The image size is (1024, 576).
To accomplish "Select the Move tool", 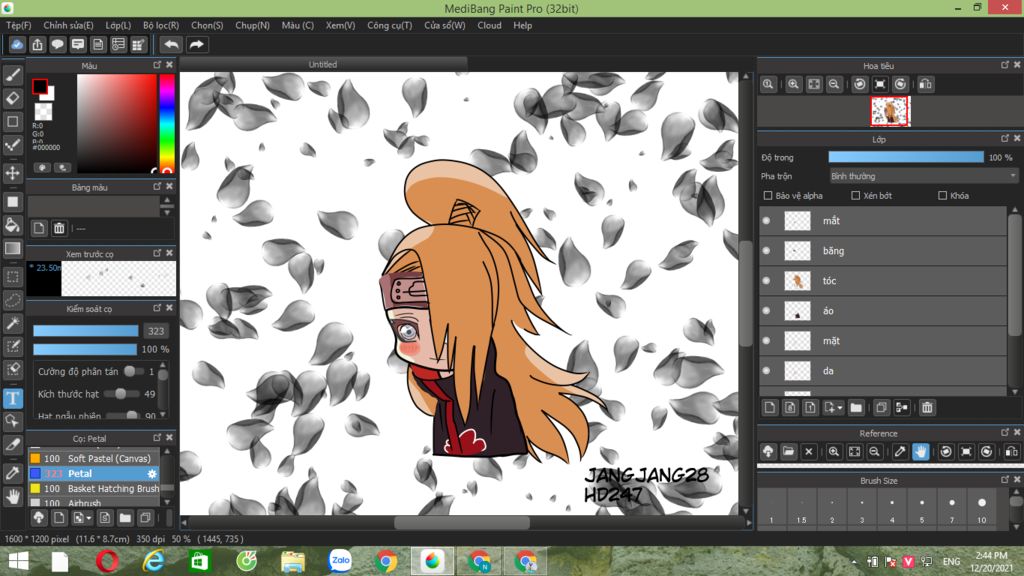I will click(x=12, y=173).
